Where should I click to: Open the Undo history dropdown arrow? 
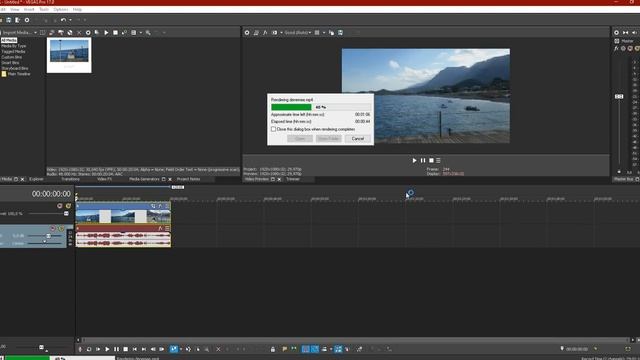pos(70,20)
